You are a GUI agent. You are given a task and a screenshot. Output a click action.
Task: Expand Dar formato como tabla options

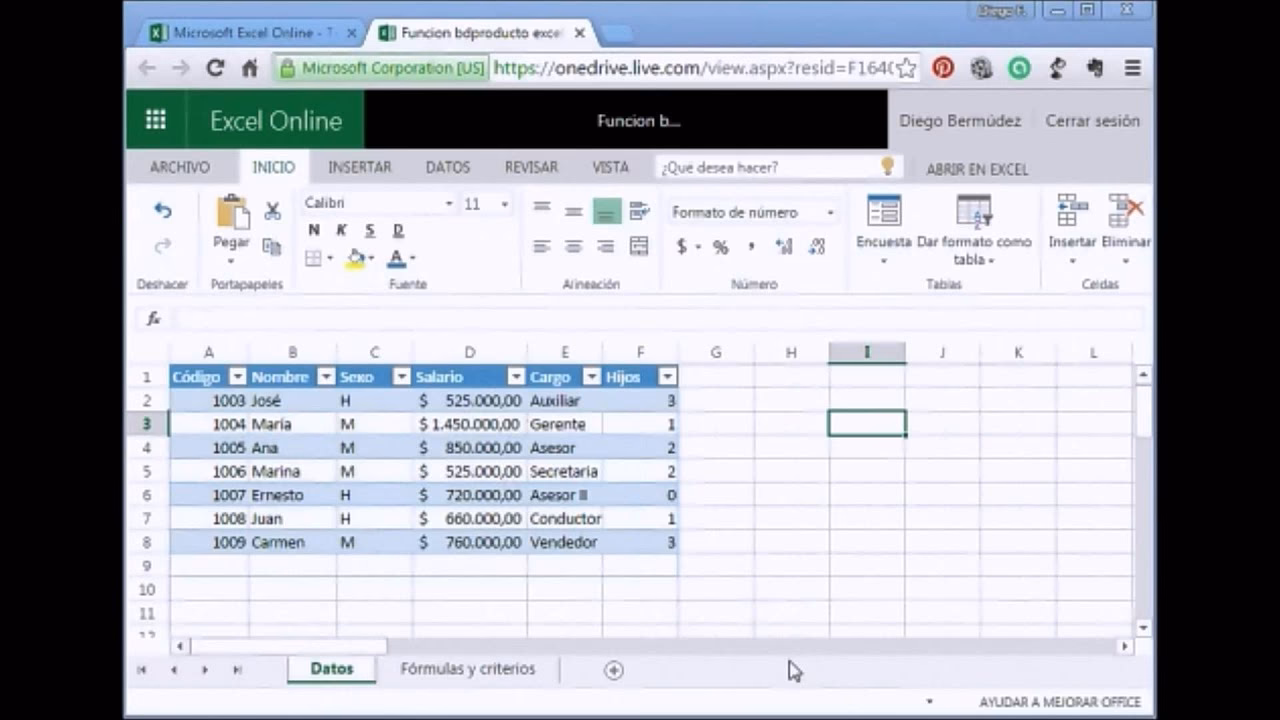click(x=973, y=229)
